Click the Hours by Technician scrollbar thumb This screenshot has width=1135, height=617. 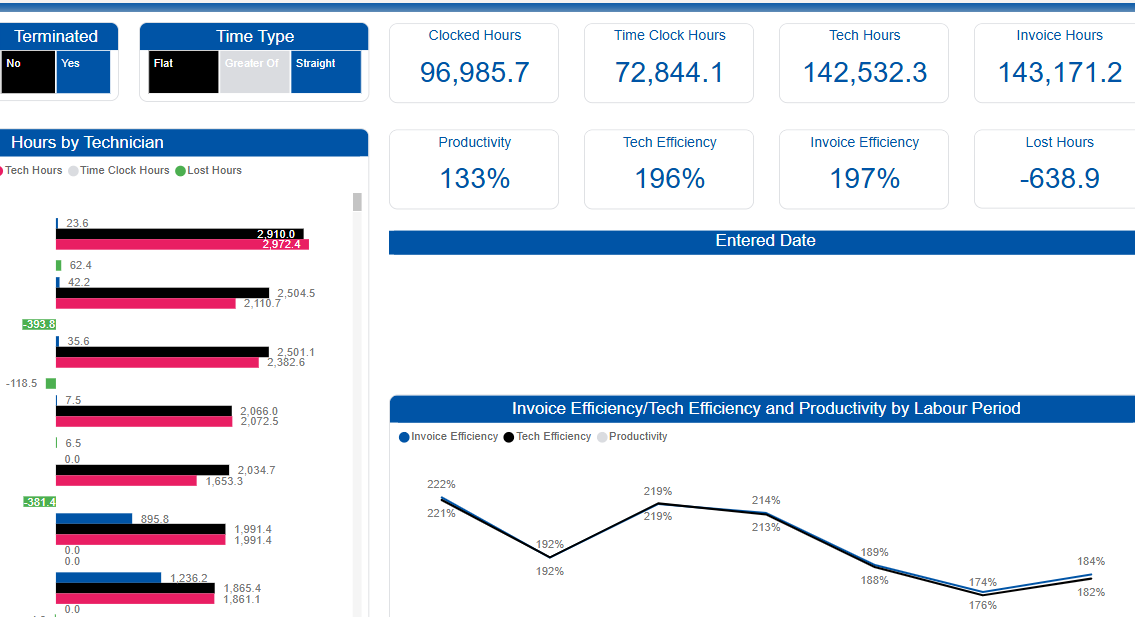click(x=357, y=202)
